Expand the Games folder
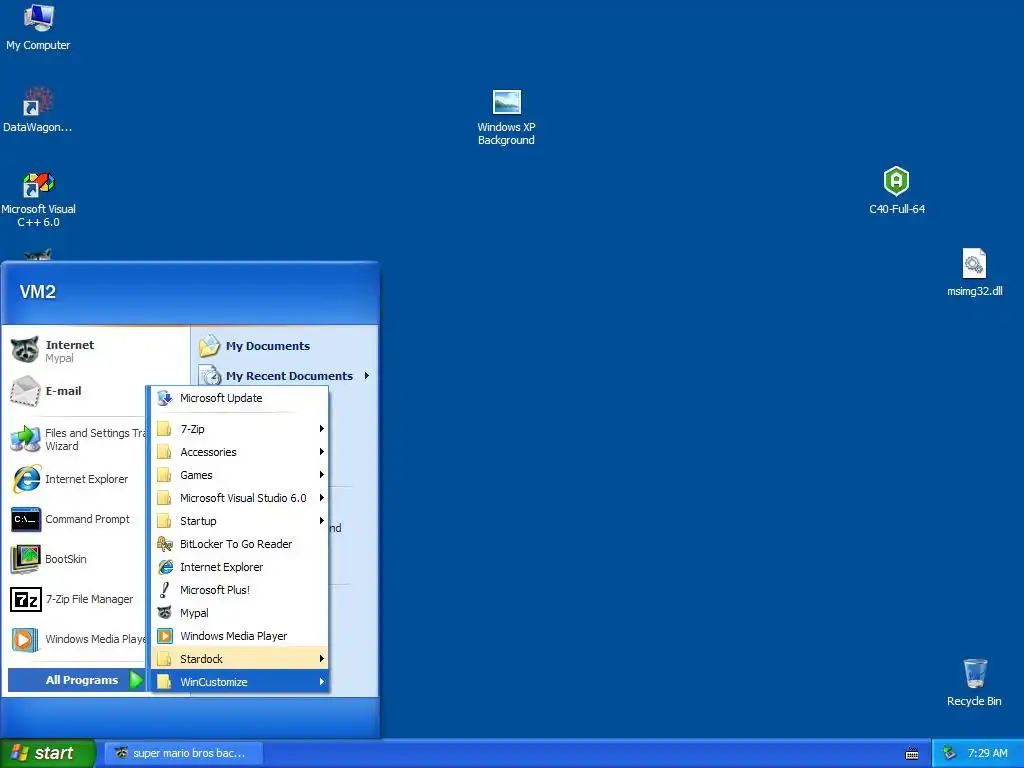 pos(240,475)
